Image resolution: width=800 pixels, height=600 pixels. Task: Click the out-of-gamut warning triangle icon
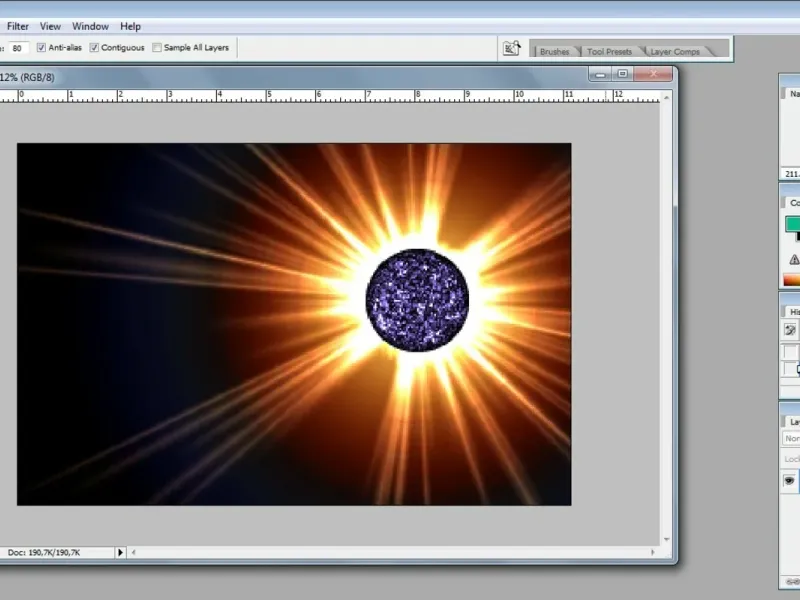coord(794,260)
